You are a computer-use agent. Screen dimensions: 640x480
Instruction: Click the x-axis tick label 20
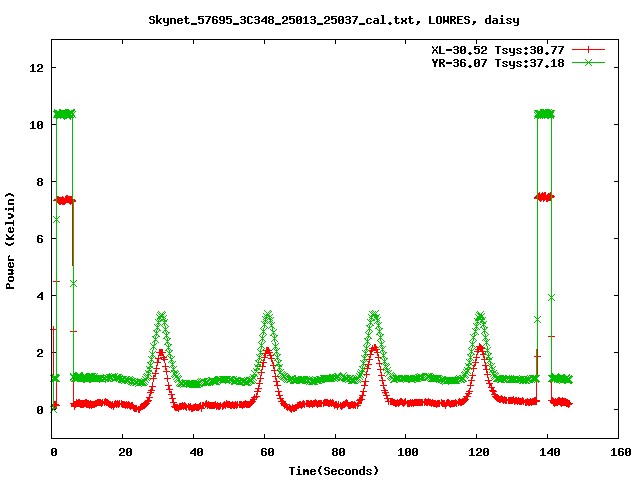(x=125, y=452)
